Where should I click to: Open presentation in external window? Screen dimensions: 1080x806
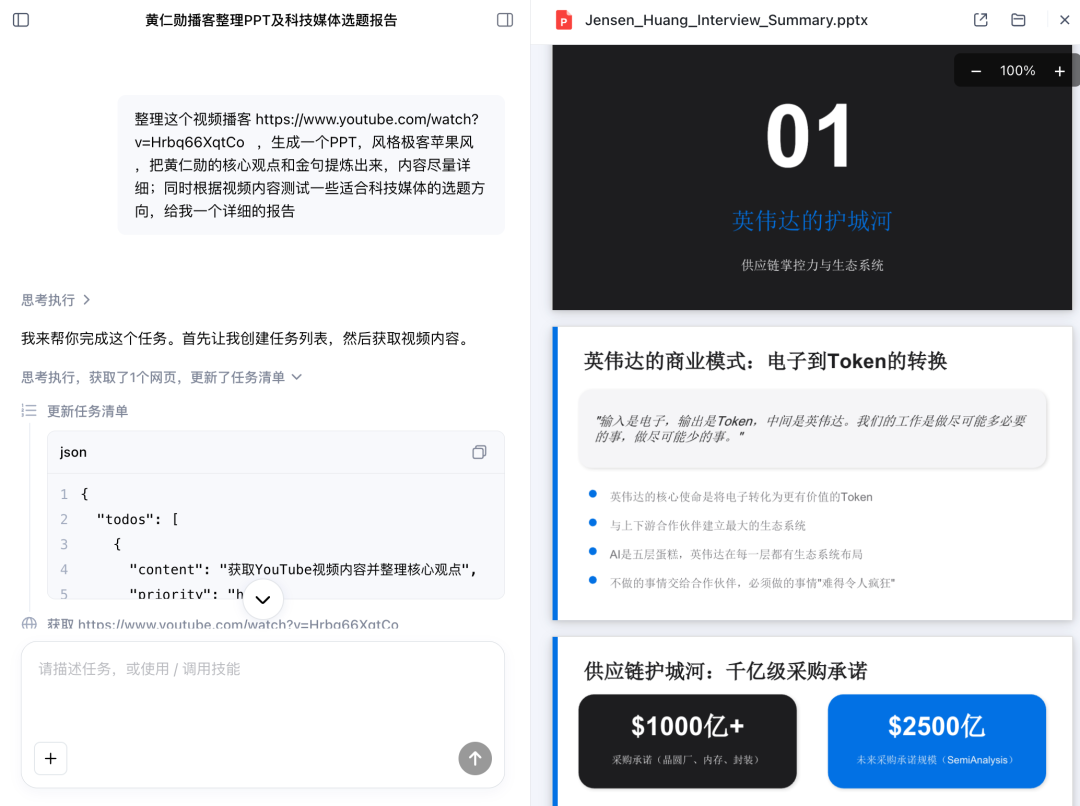pyautogui.click(x=980, y=20)
